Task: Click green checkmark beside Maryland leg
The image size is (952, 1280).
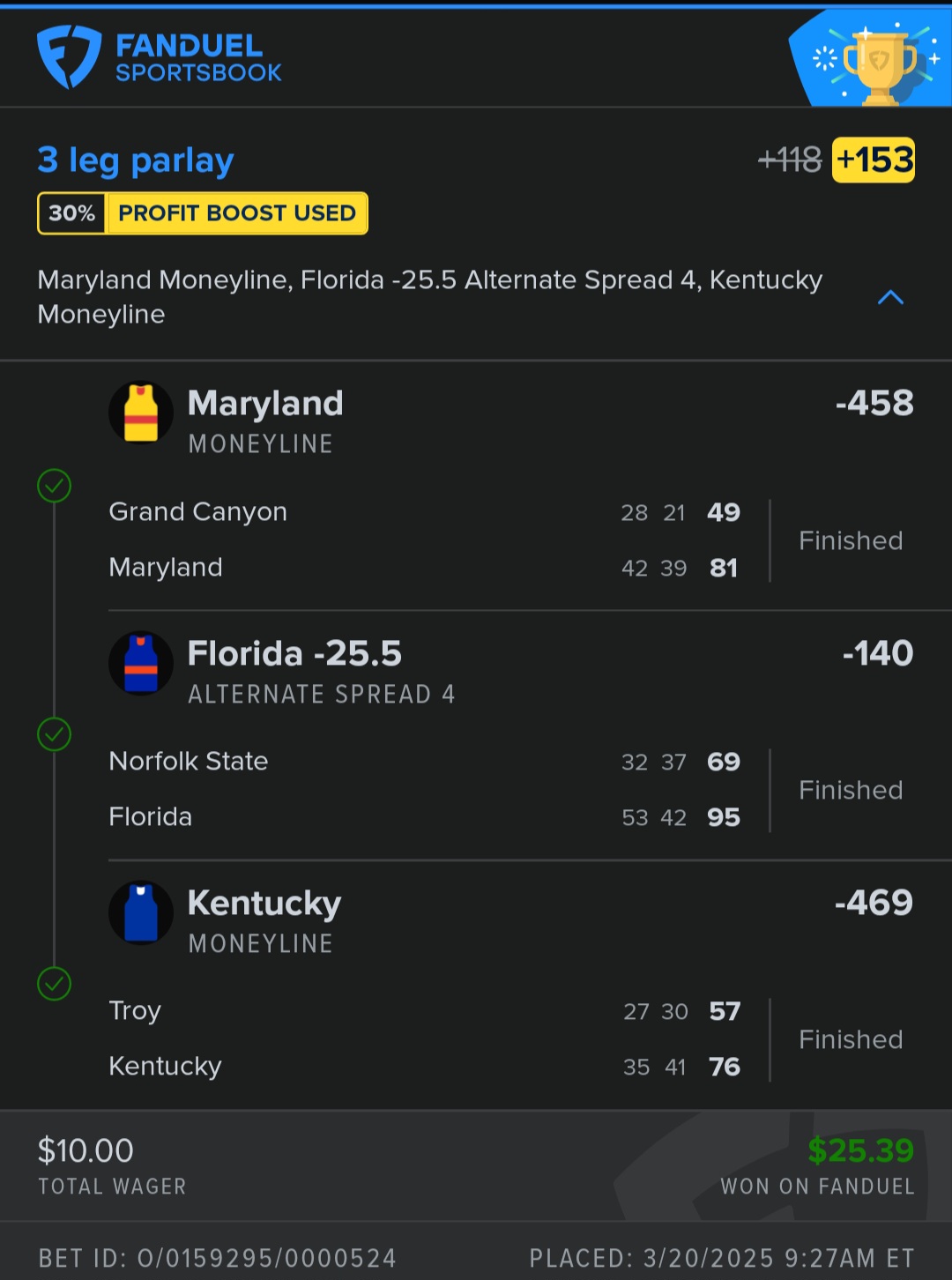Action: pos(55,486)
